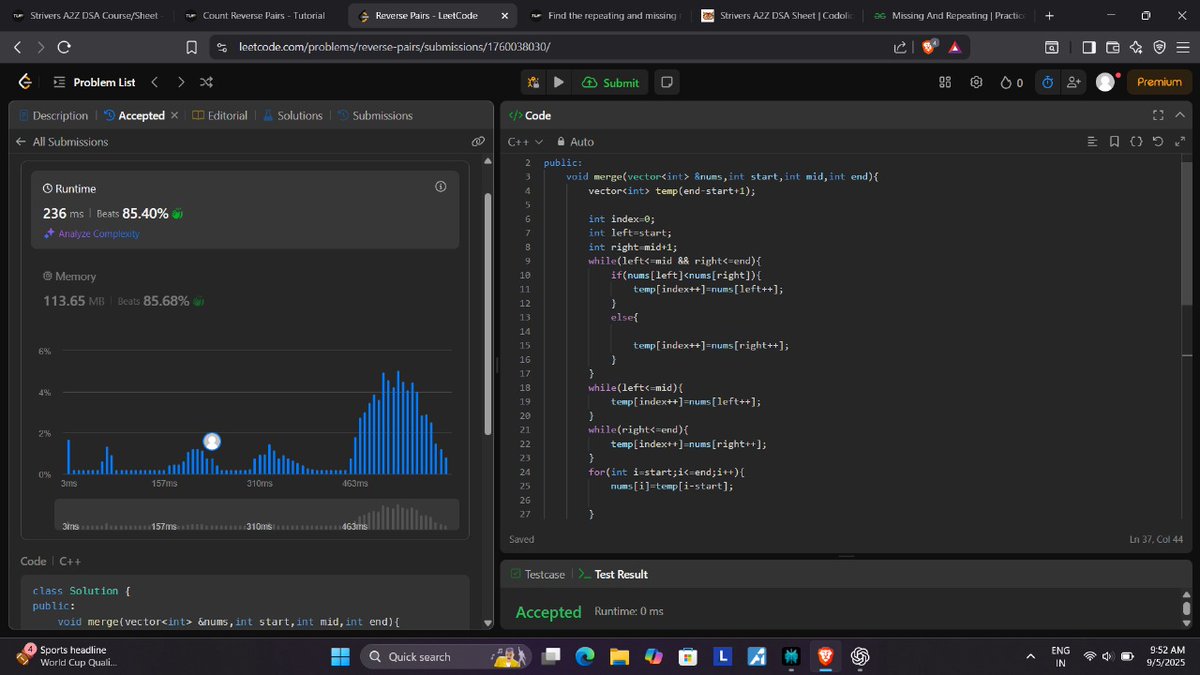Maximize the Code panel with fullscreen icon
Screen dimensions: 1200x675
pyautogui.click(x=1159, y=115)
